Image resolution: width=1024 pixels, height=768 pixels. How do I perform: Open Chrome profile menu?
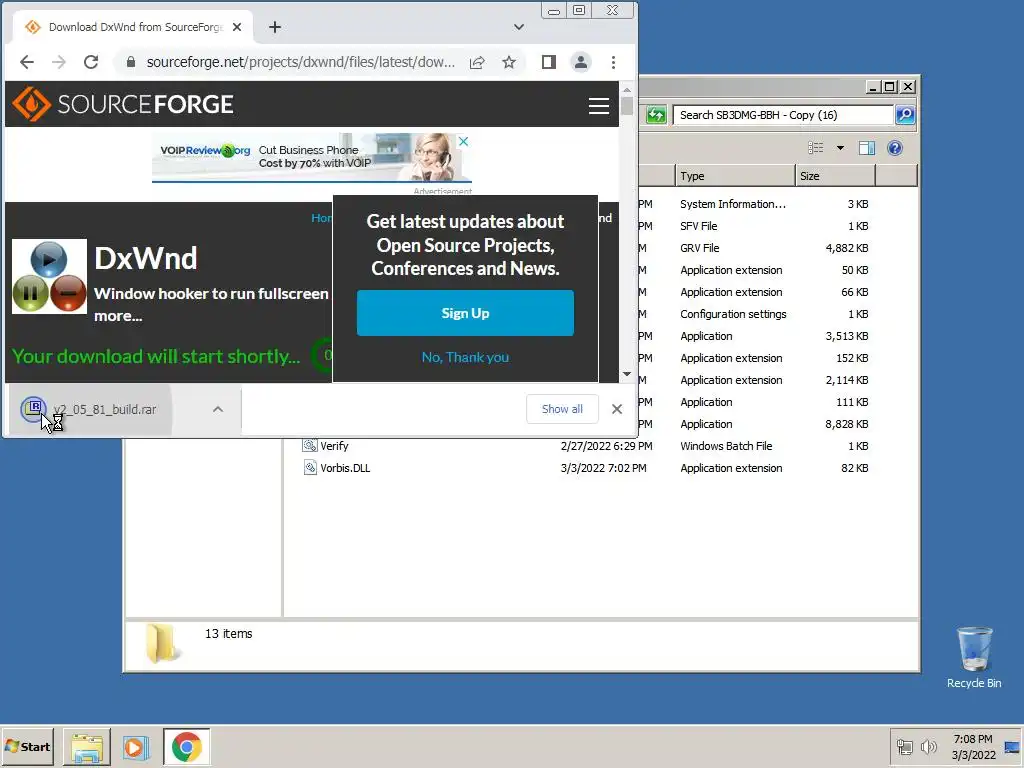tap(581, 62)
